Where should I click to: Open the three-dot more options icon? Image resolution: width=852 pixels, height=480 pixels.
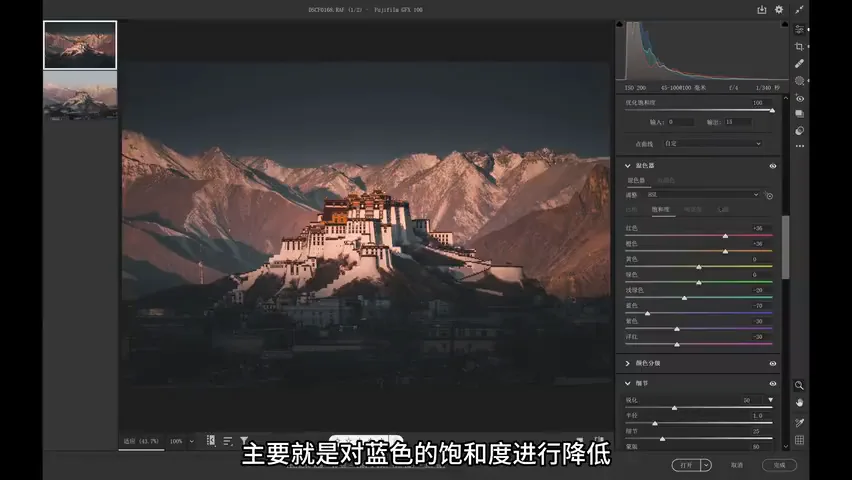[799, 146]
